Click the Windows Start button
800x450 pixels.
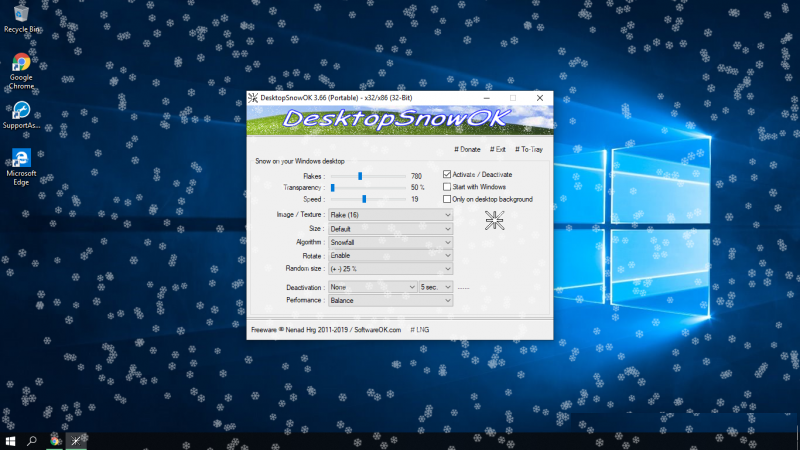[10, 440]
